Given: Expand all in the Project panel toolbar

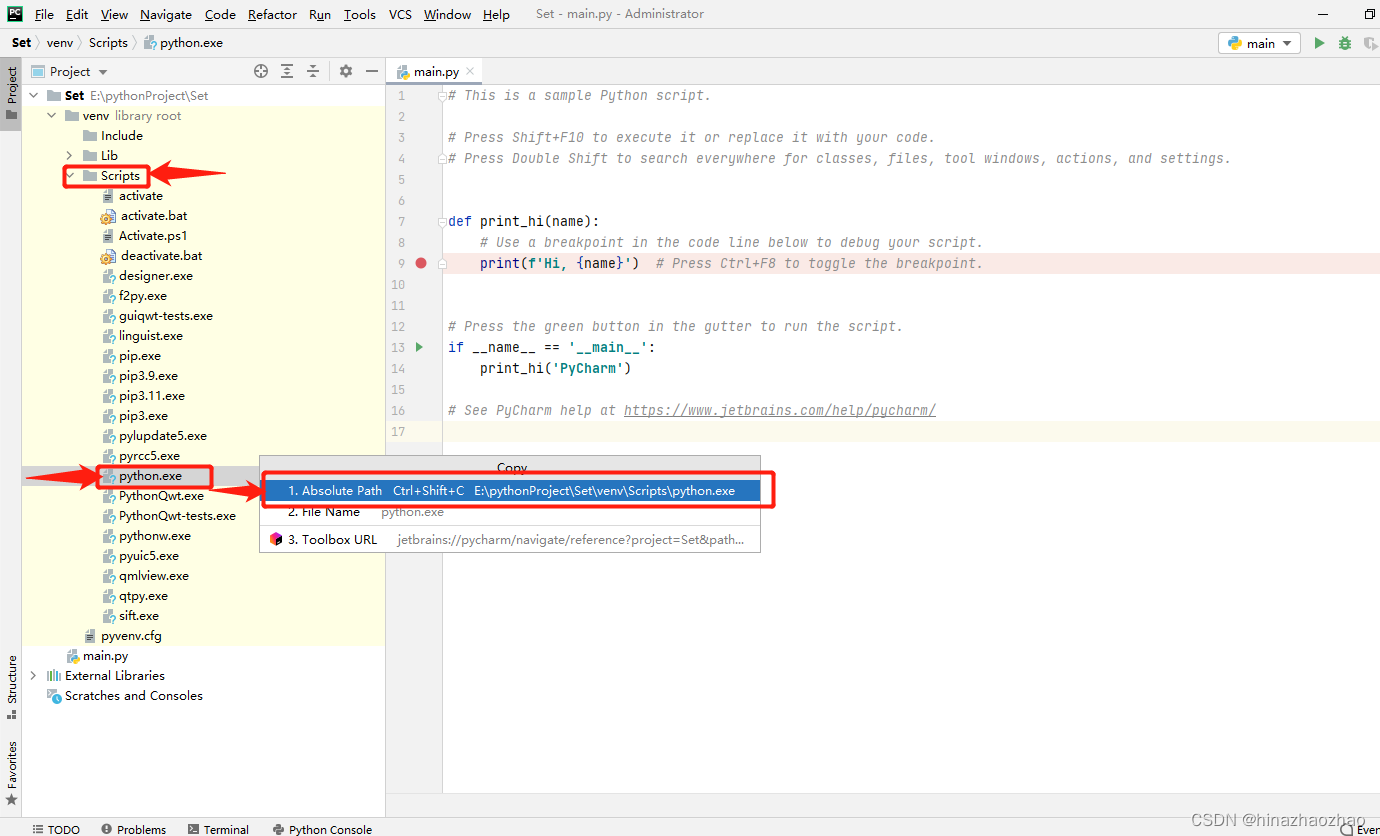Looking at the screenshot, I should [x=287, y=71].
